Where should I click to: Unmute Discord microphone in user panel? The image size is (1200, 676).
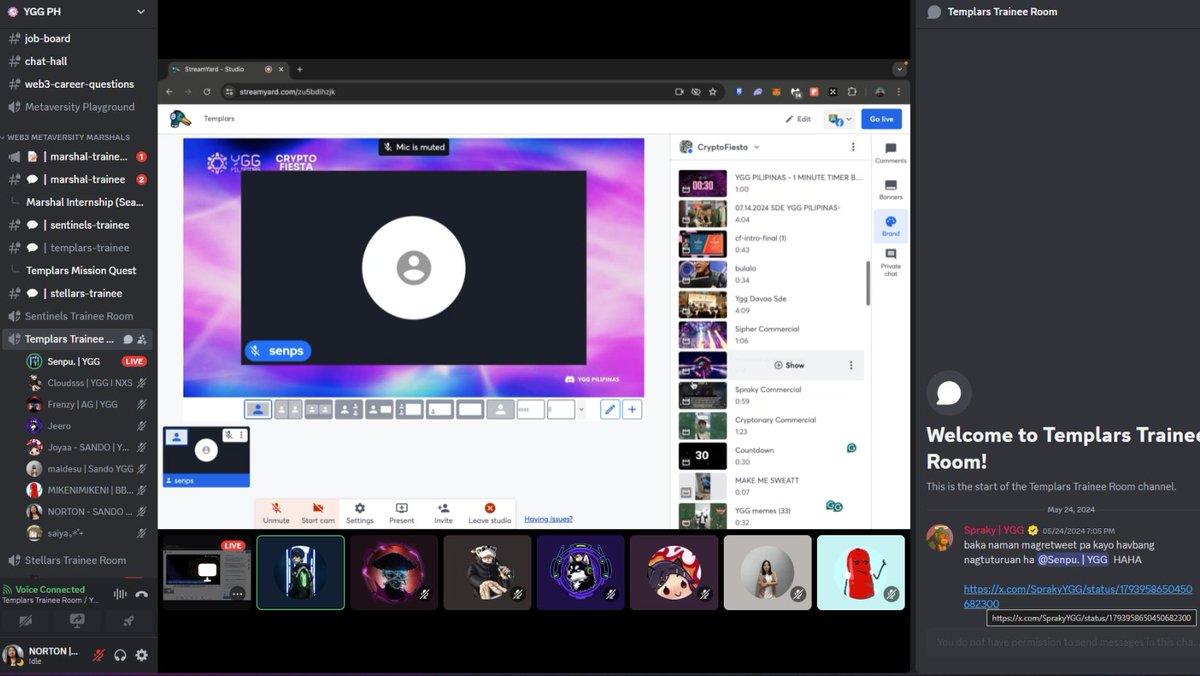tap(98, 655)
